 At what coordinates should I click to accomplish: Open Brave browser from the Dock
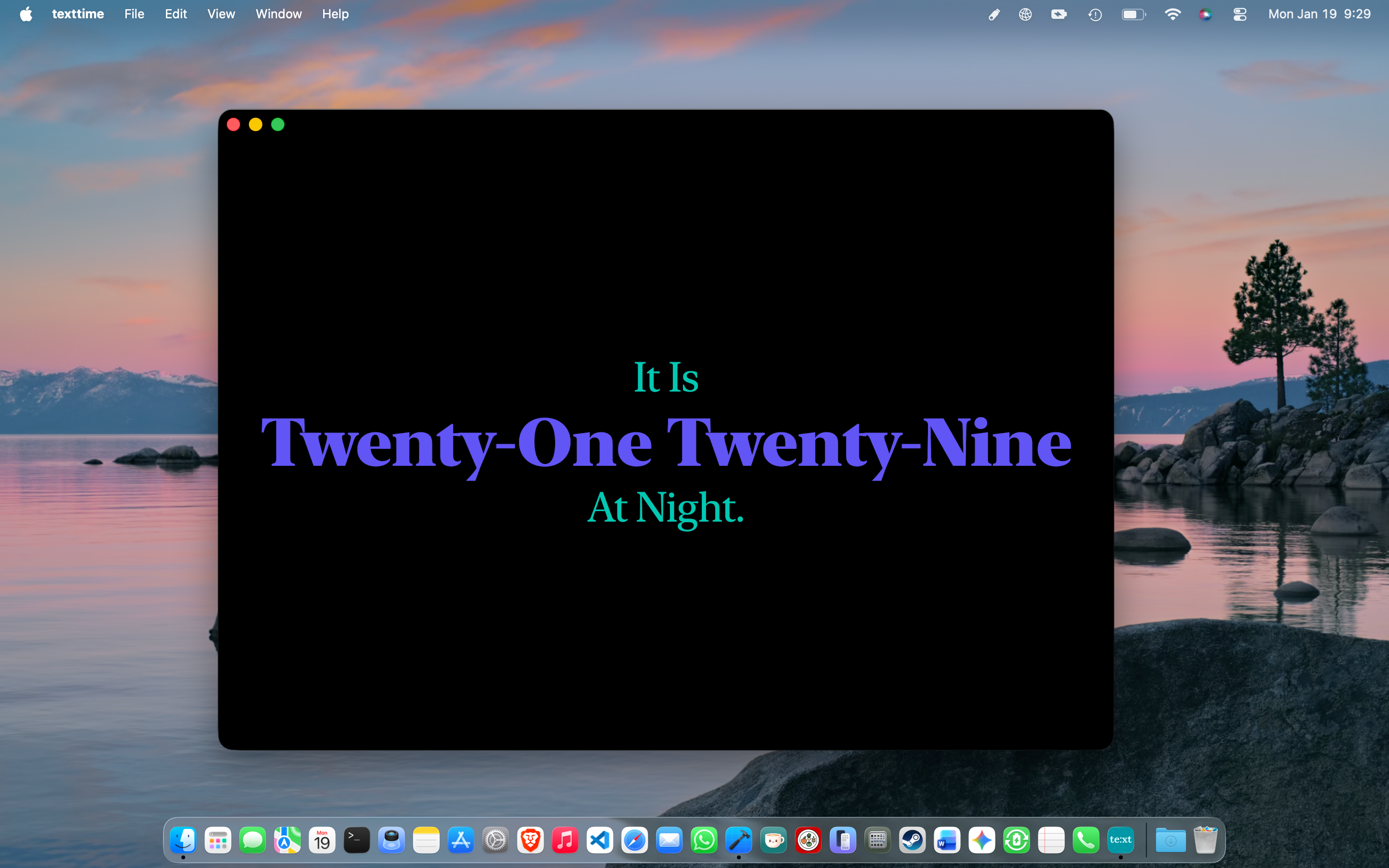[531, 841]
